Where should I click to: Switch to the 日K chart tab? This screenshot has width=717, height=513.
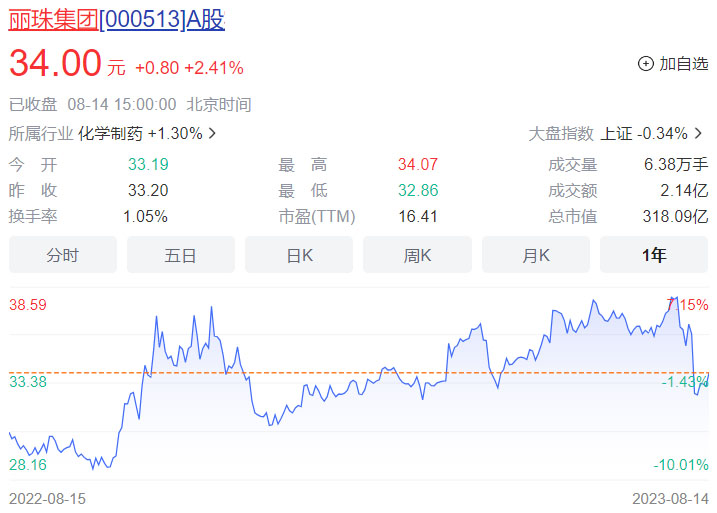(299, 255)
